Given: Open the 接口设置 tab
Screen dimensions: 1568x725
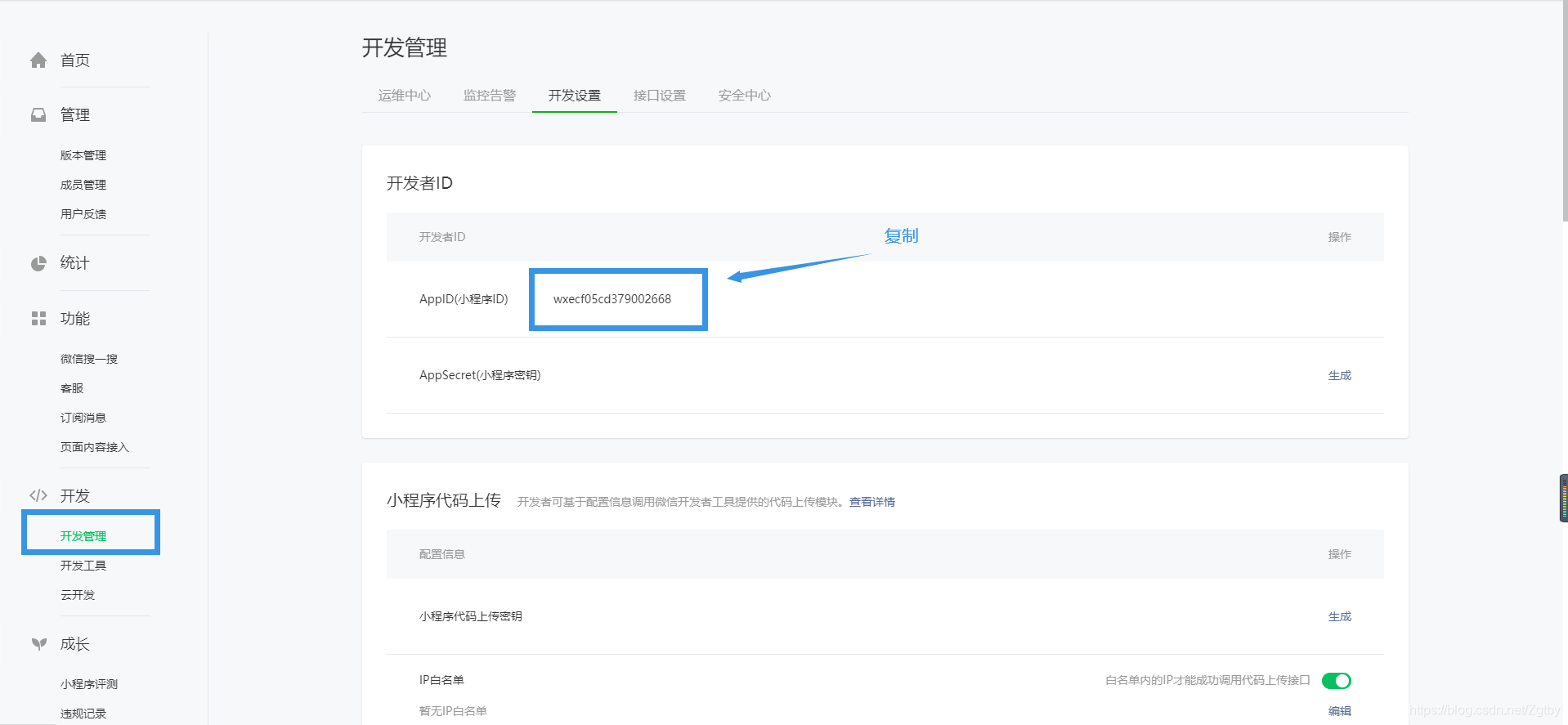Looking at the screenshot, I should (660, 96).
